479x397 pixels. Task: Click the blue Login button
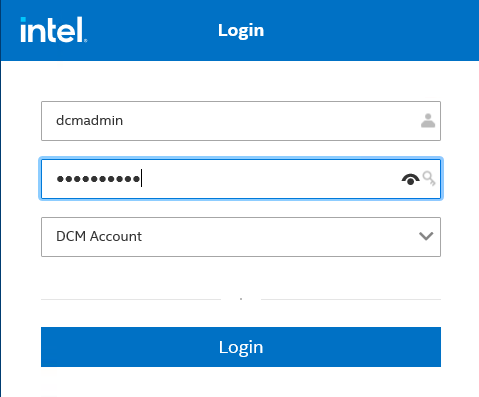pyautogui.click(x=241, y=347)
